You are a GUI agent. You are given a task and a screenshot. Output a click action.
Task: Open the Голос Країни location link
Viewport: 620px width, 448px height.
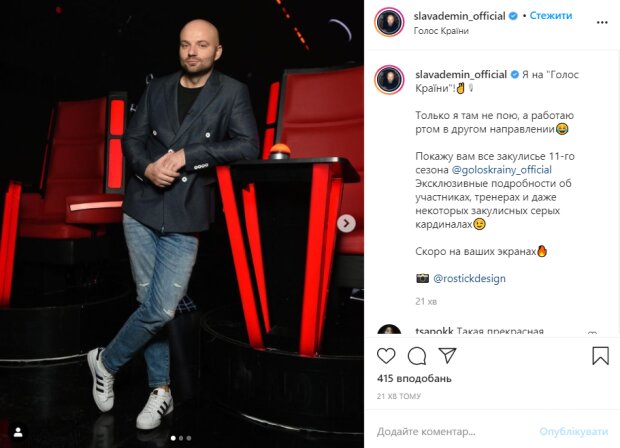click(441, 31)
